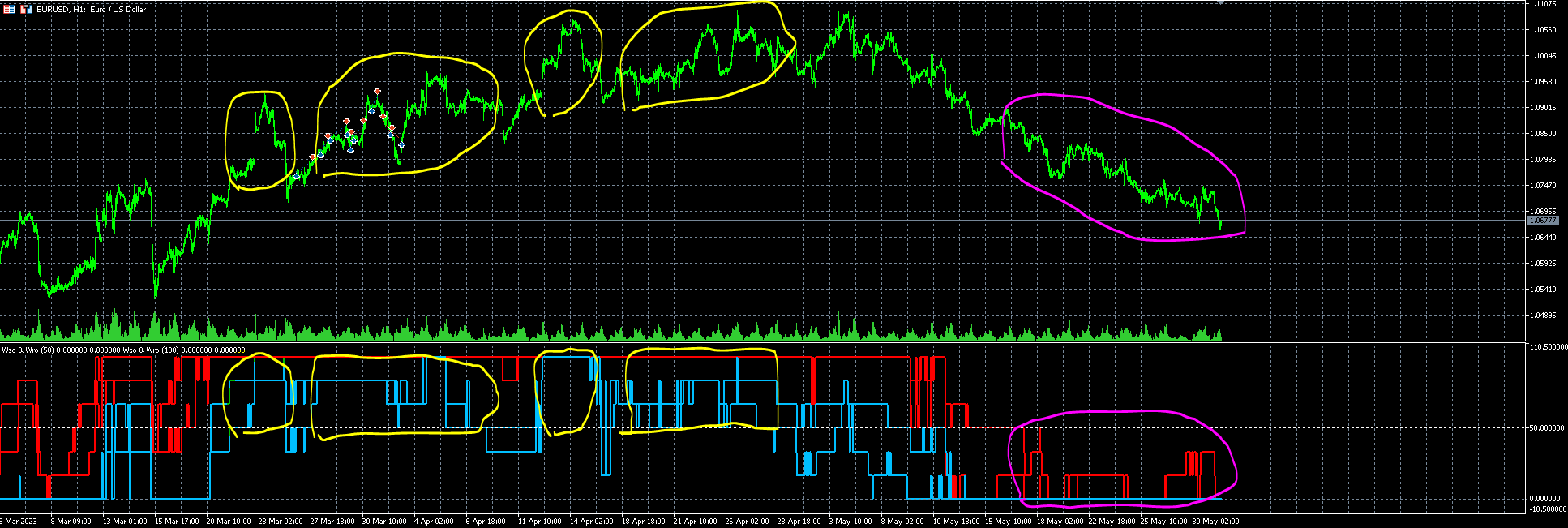Click the 1.05410 price scale label

[x=1543, y=290]
